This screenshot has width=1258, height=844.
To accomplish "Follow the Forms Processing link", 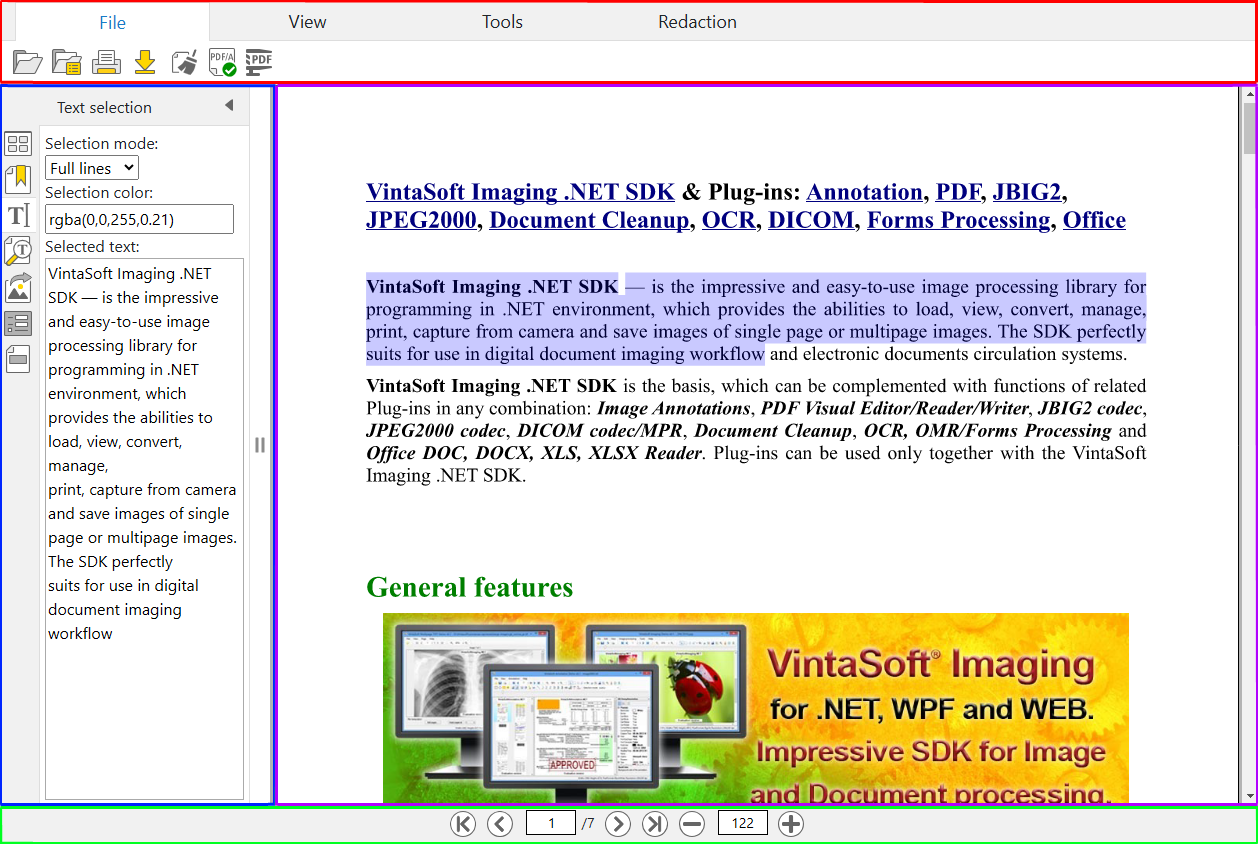I will (x=958, y=220).
